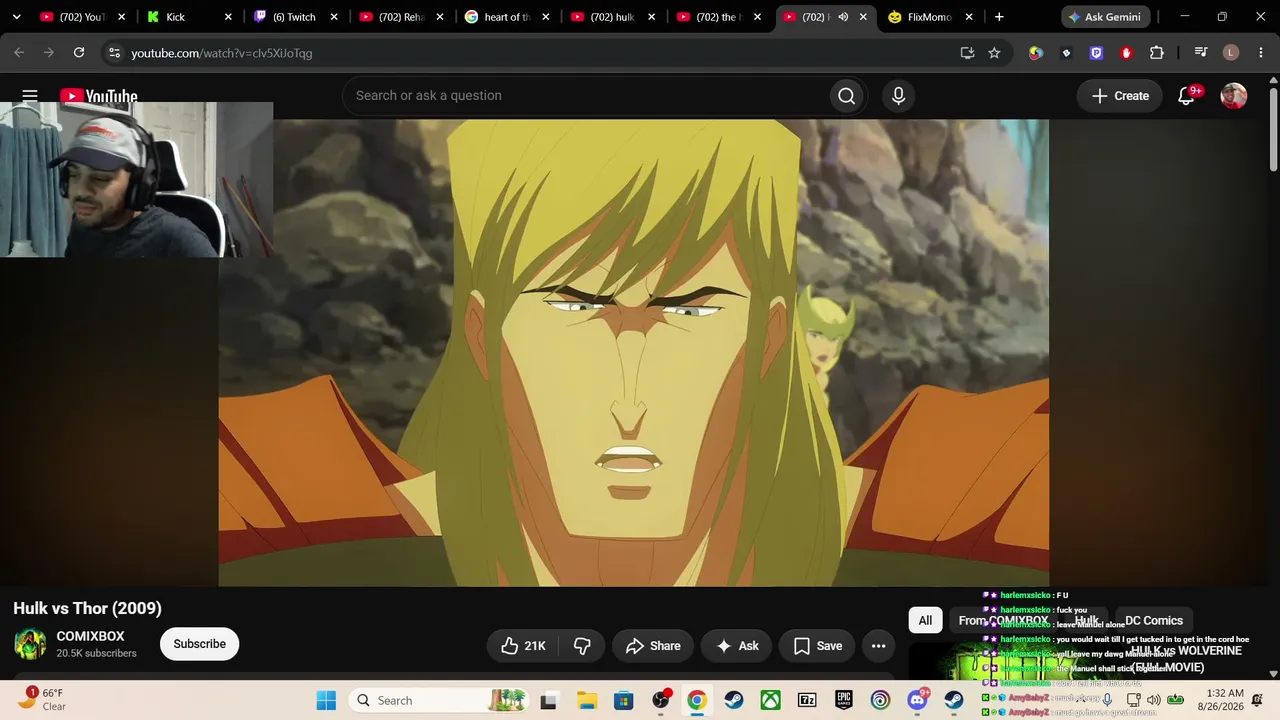Image resolution: width=1280 pixels, height=720 pixels.
Task: Save the video to a playlist
Action: tap(818, 646)
